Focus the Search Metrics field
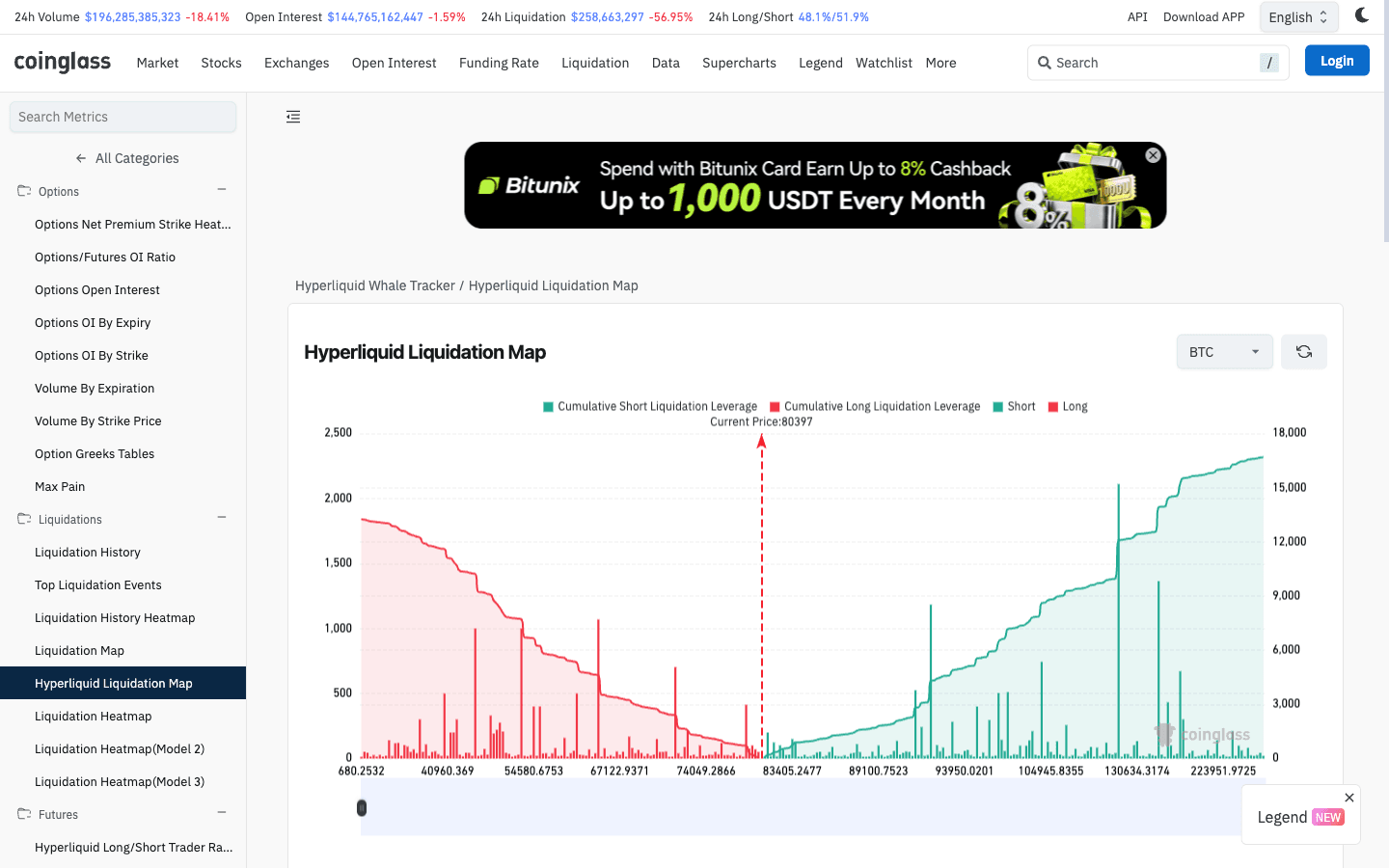 (x=123, y=117)
